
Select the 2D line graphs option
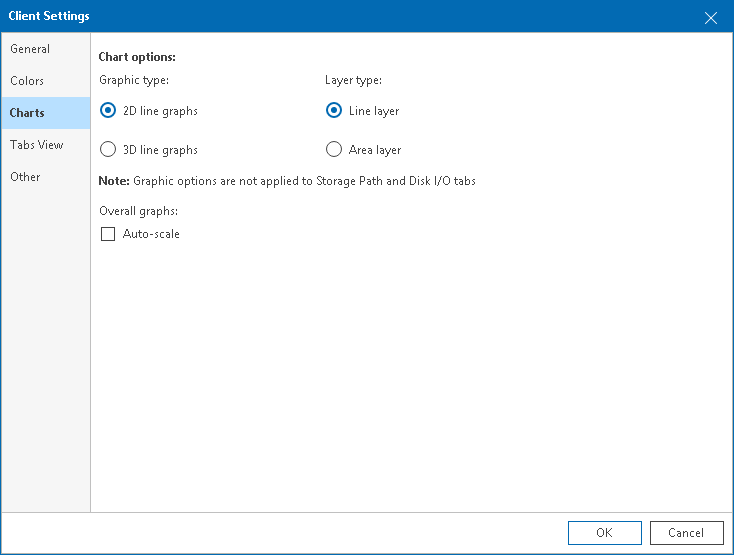108,111
